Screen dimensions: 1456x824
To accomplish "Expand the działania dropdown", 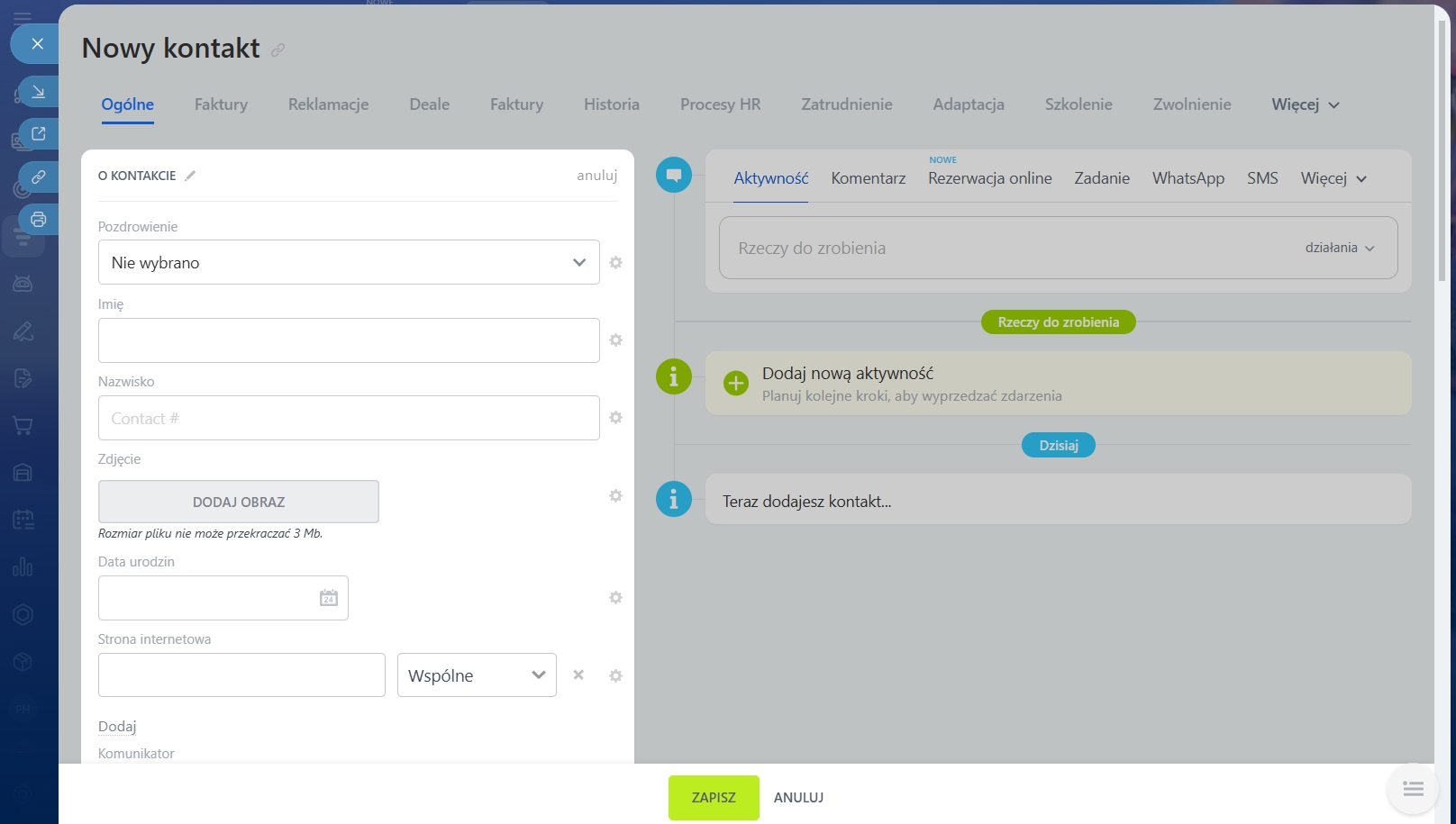I will point(1339,248).
